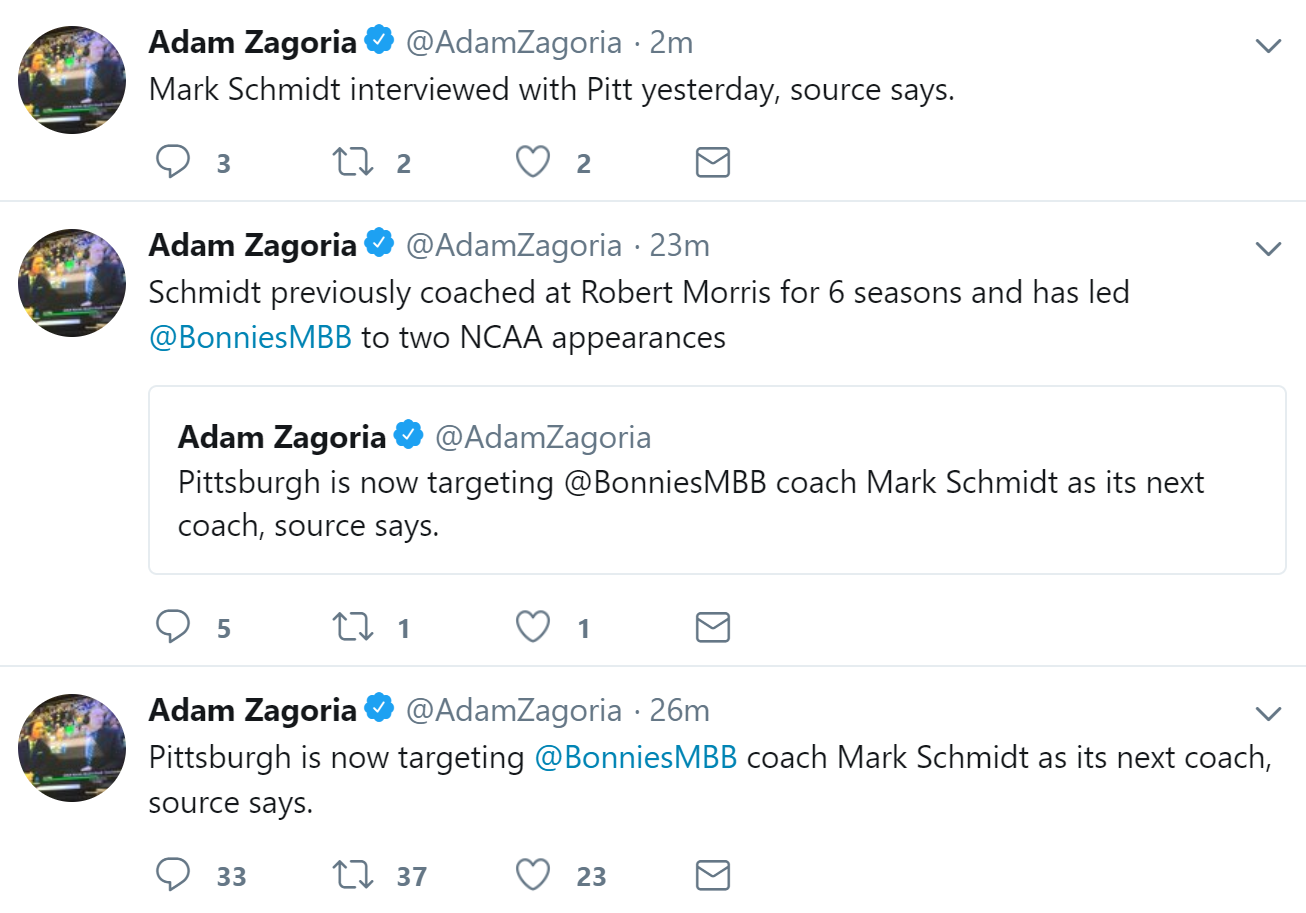Like the Robert Morris tweet
Viewport: 1306px width, 913px height.
533,627
